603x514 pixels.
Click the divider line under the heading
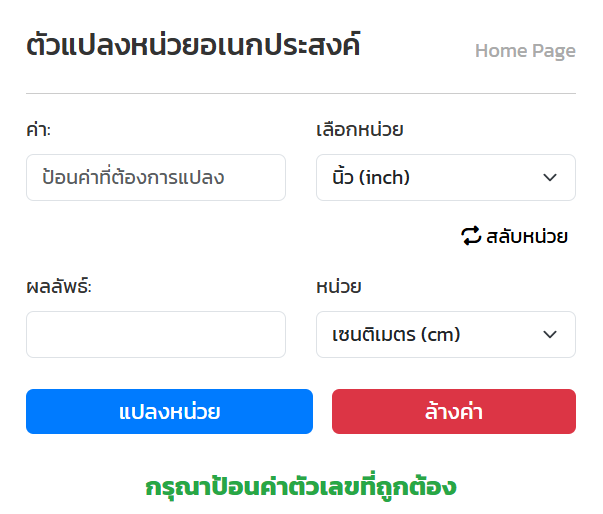tap(301, 93)
